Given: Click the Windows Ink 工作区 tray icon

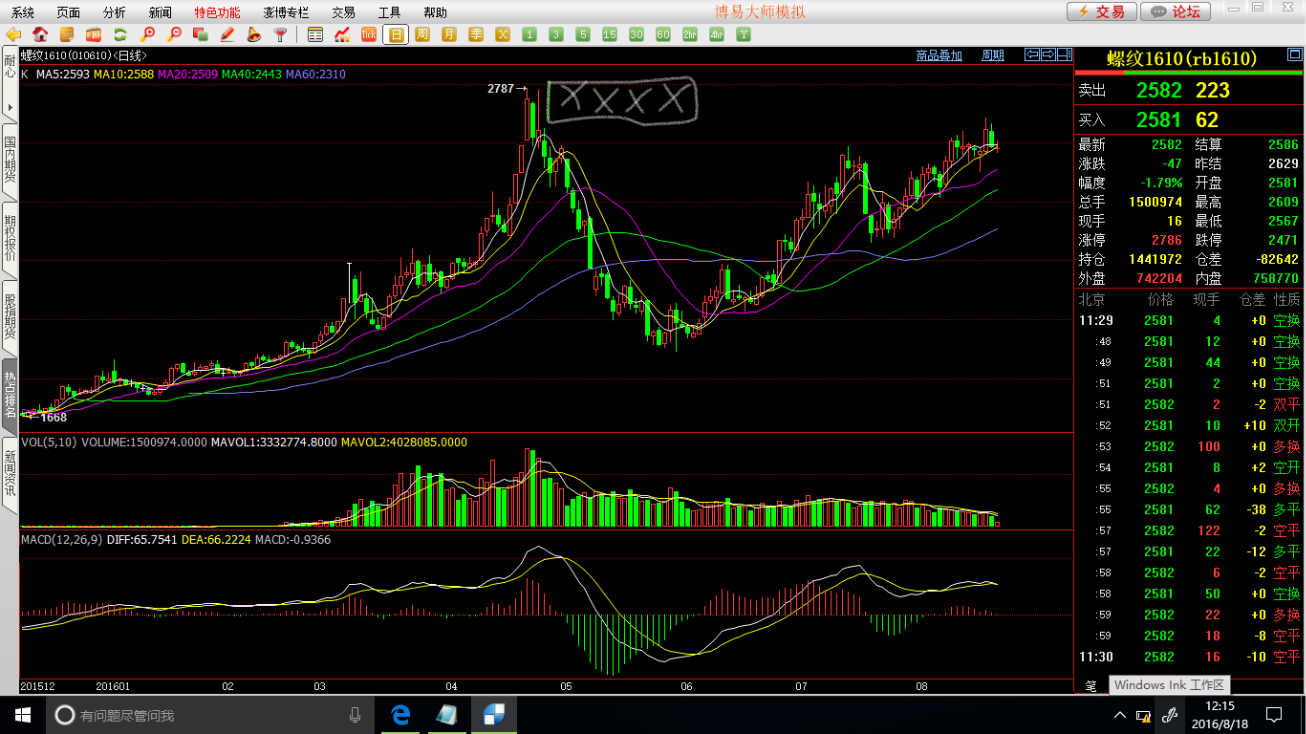Looking at the screenshot, I should pyautogui.click(x=1168, y=715).
